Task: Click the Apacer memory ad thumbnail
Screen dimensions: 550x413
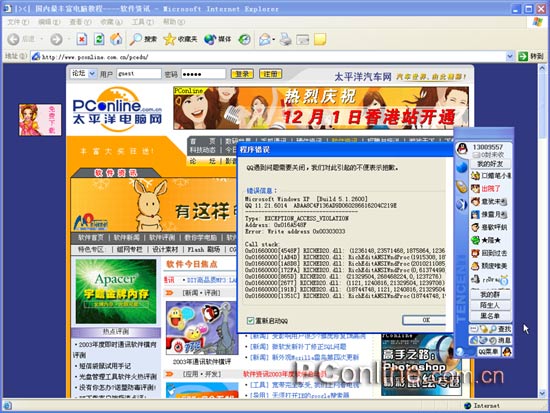Action: 116,291
